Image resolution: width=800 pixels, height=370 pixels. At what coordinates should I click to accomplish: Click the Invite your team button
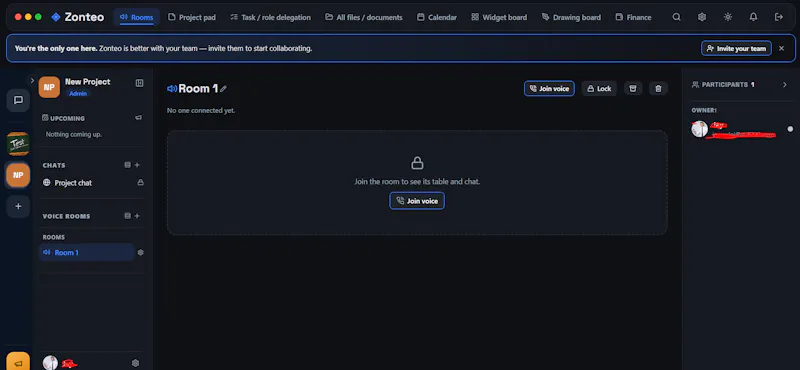[x=736, y=48]
